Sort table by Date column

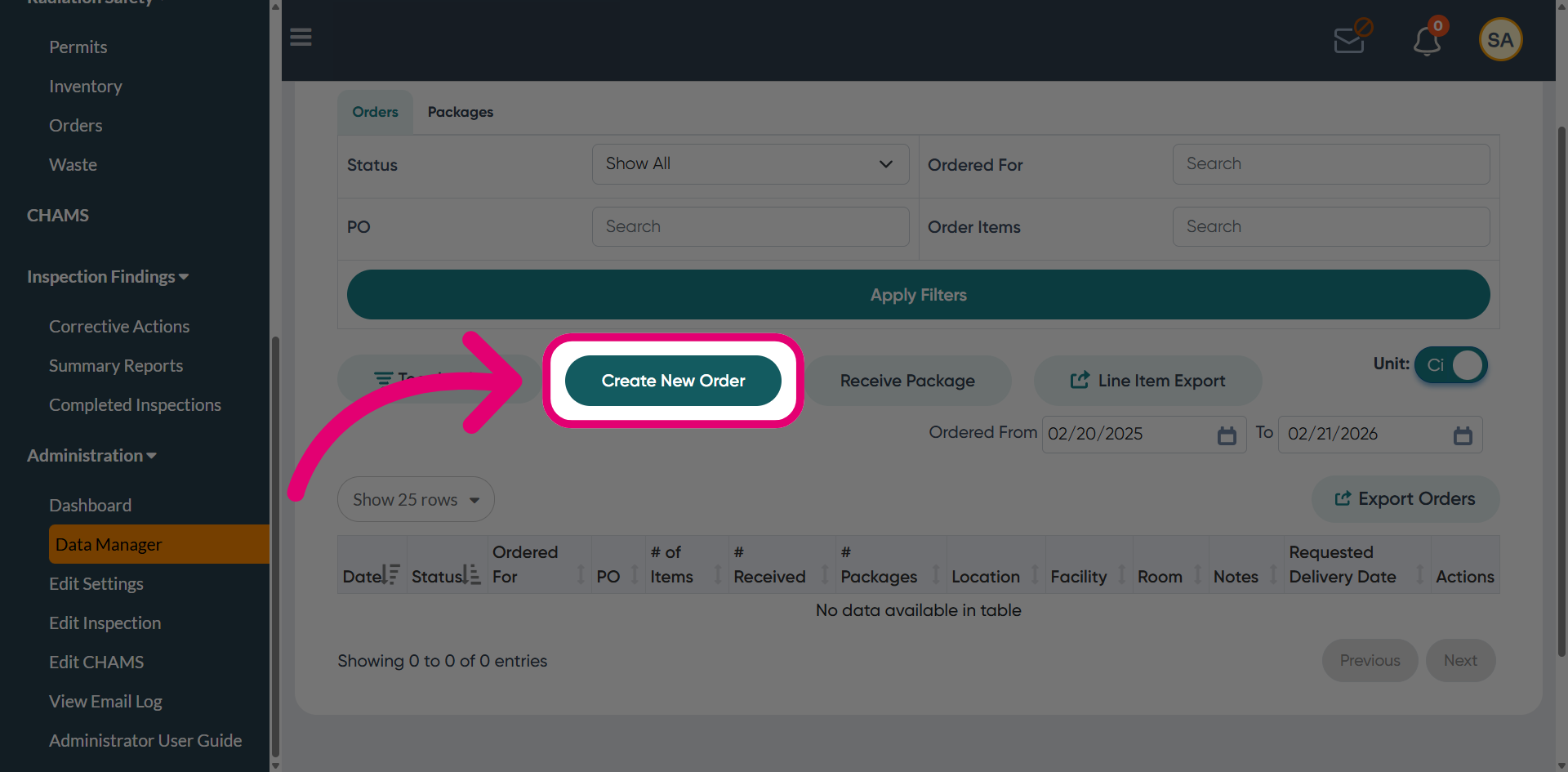(372, 564)
